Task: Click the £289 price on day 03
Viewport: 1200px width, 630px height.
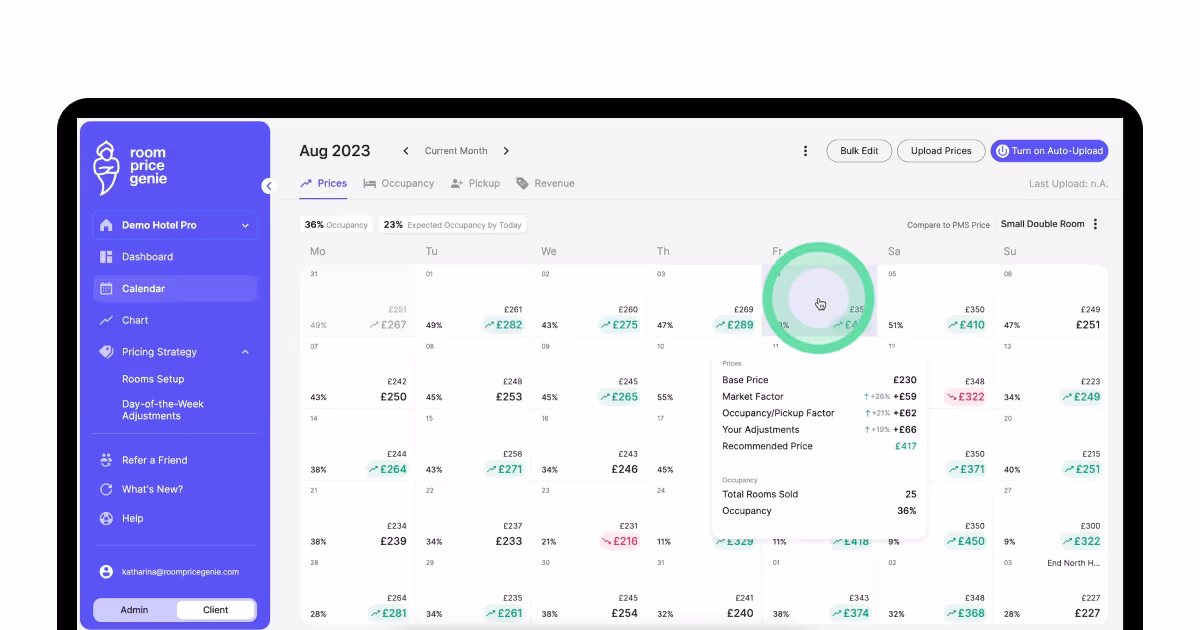Action: click(734, 325)
